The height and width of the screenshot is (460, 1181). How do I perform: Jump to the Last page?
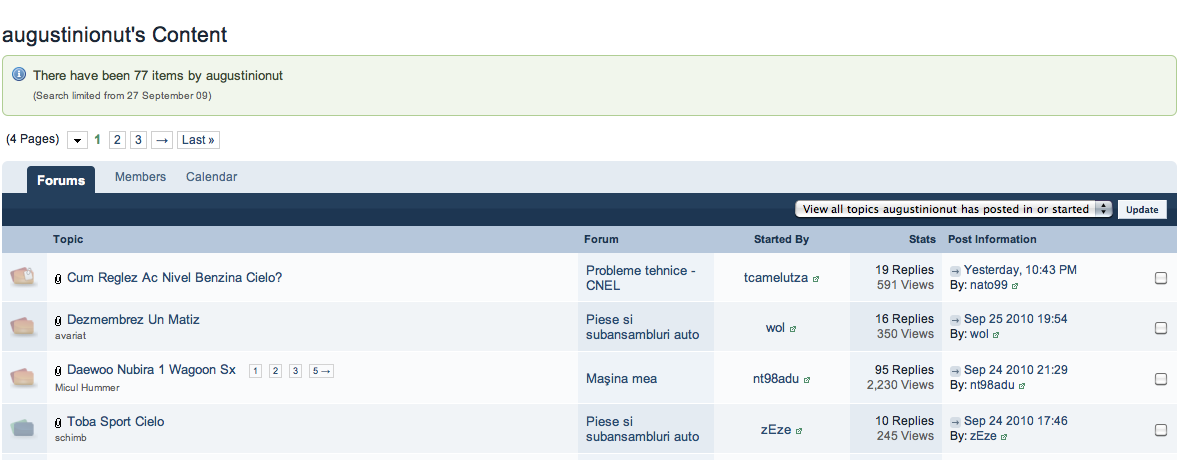pos(198,140)
